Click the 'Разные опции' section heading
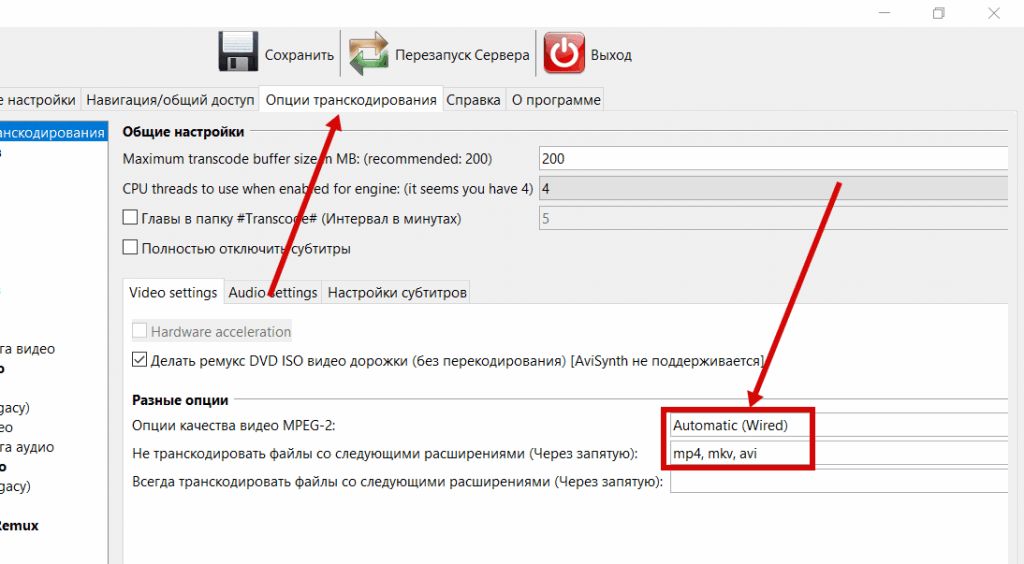1024x564 pixels. pyautogui.click(x=180, y=400)
